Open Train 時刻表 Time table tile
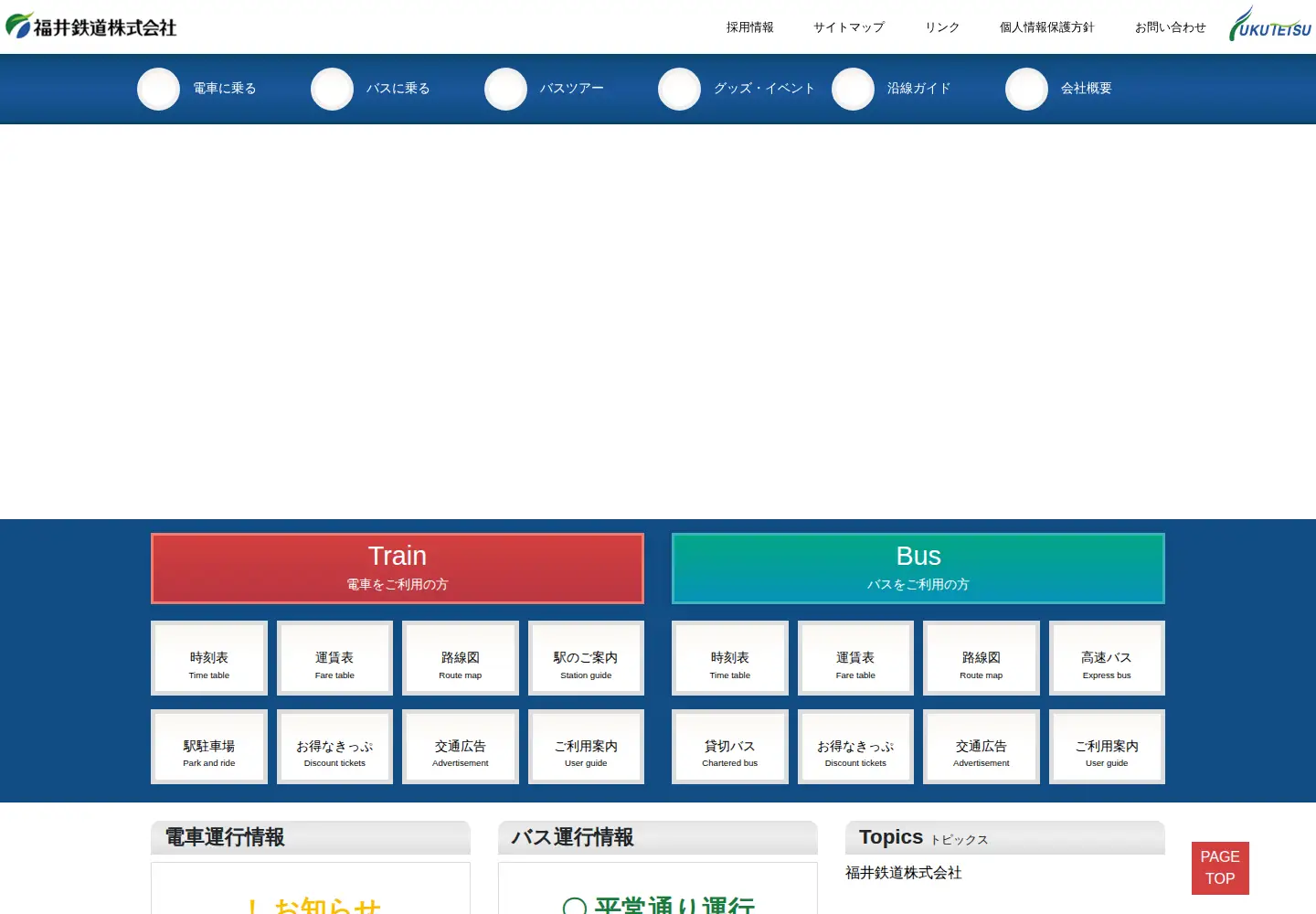The image size is (1316, 914). pos(209,658)
